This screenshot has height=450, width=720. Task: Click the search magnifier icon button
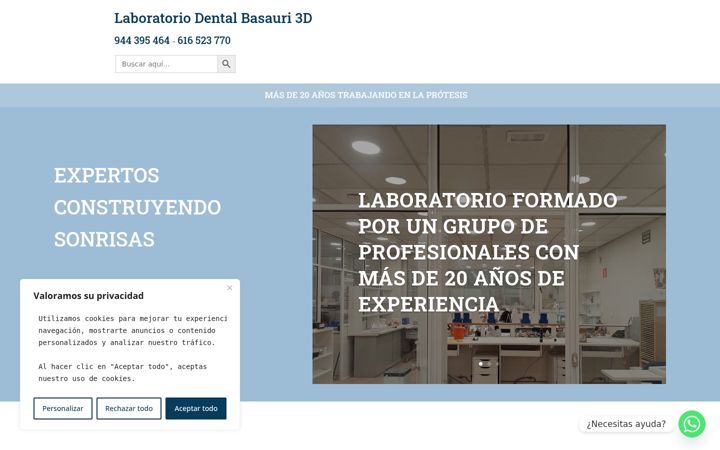coord(226,64)
